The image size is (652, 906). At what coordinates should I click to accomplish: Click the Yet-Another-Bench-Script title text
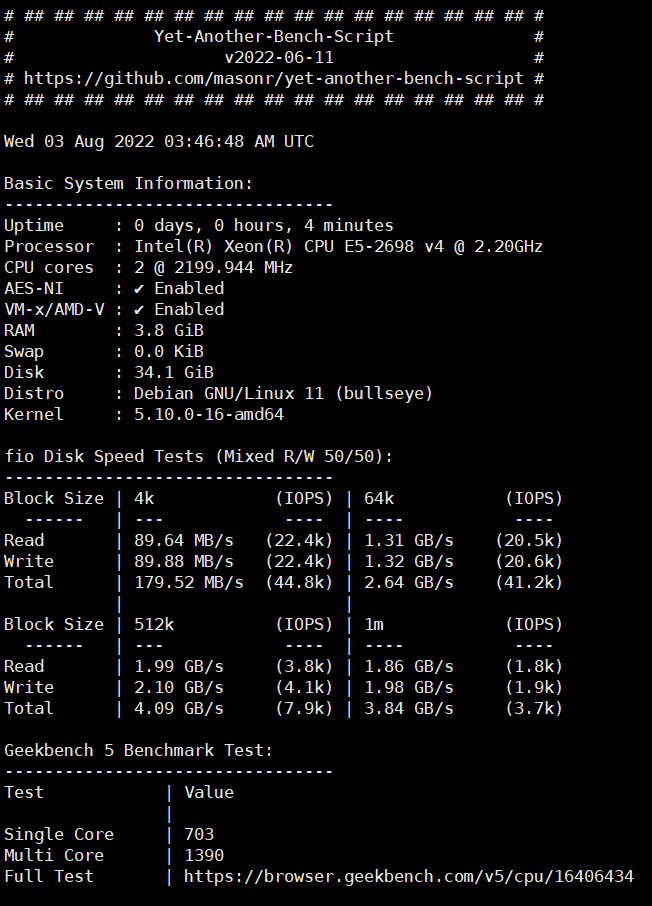(x=273, y=36)
